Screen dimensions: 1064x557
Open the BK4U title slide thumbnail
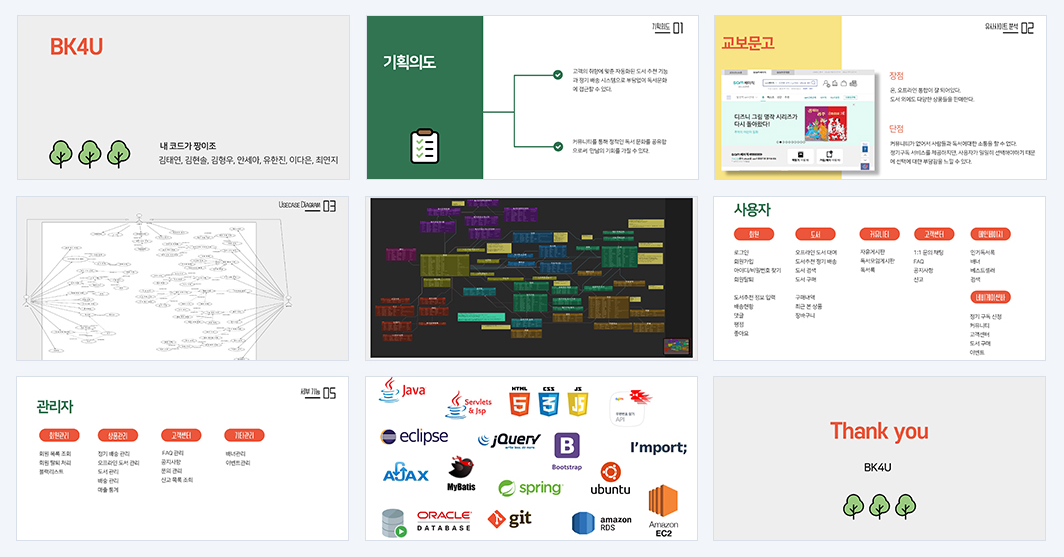(x=183, y=98)
